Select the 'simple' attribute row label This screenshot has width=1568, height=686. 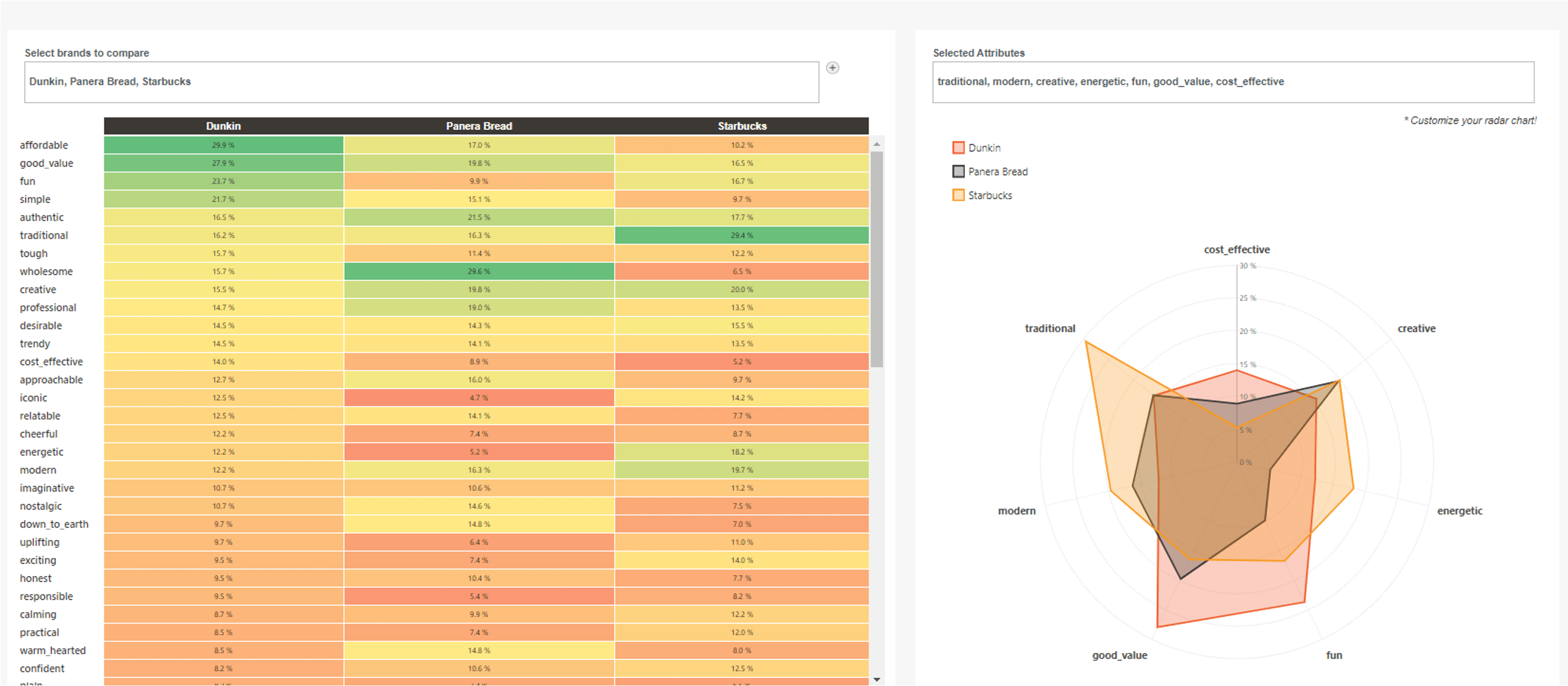click(x=35, y=199)
